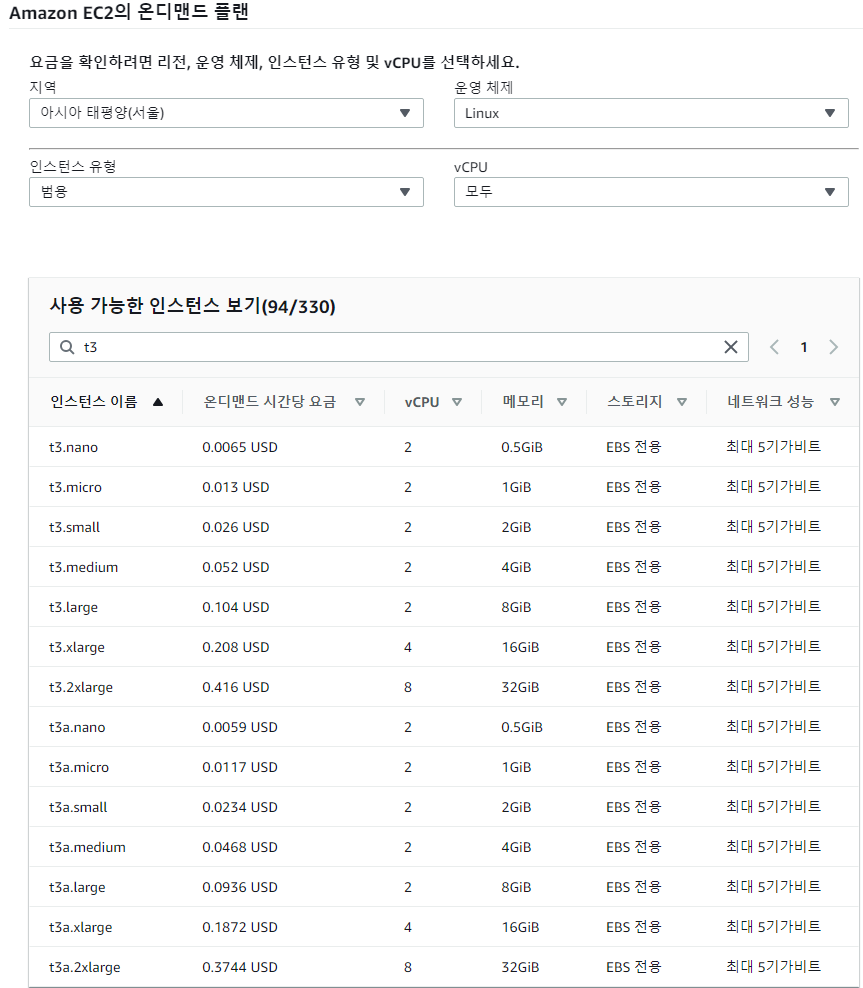The image size is (863, 988).
Task: Click the 0.104 USD price cell
Action: [236, 607]
